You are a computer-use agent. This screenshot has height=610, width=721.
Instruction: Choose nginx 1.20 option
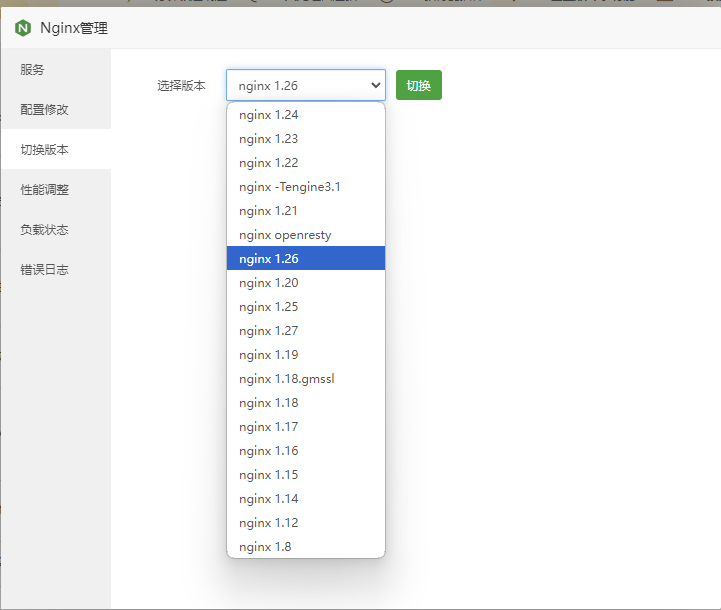coord(306,282)
